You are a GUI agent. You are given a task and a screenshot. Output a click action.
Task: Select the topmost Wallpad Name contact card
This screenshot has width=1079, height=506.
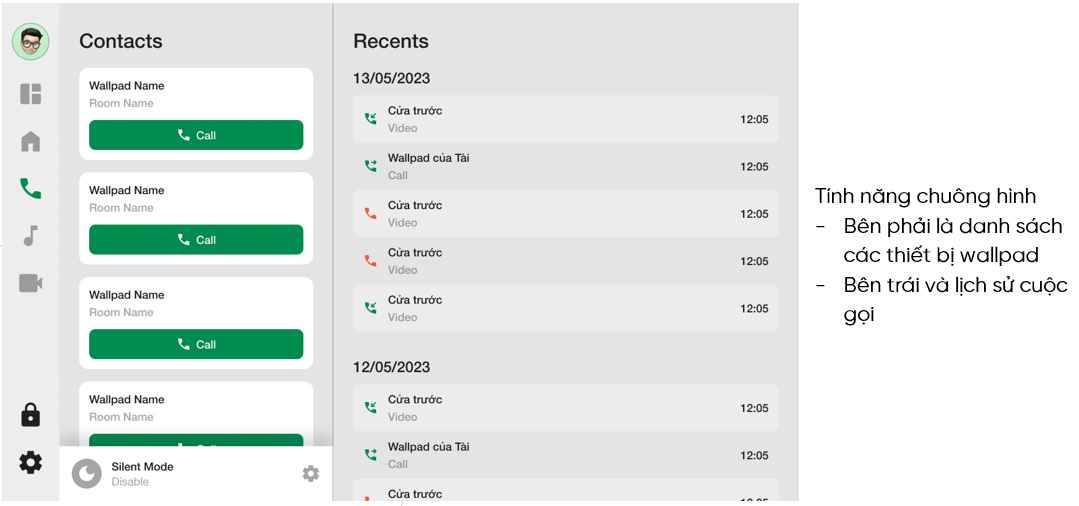[195, 94]
